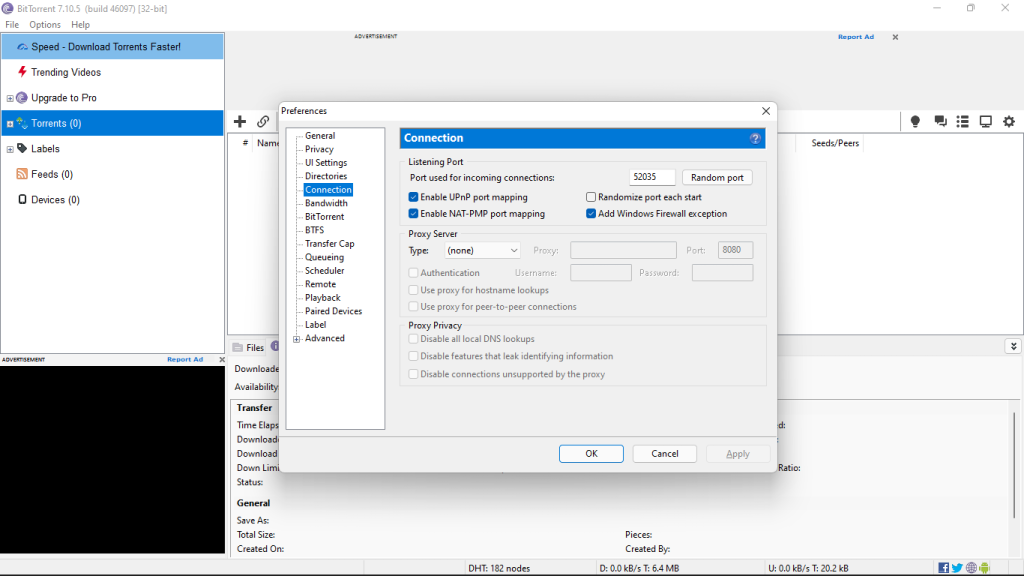Click the remote devices monitor icon
This screenshot has height=576, width=1024.
coord(986,121)
